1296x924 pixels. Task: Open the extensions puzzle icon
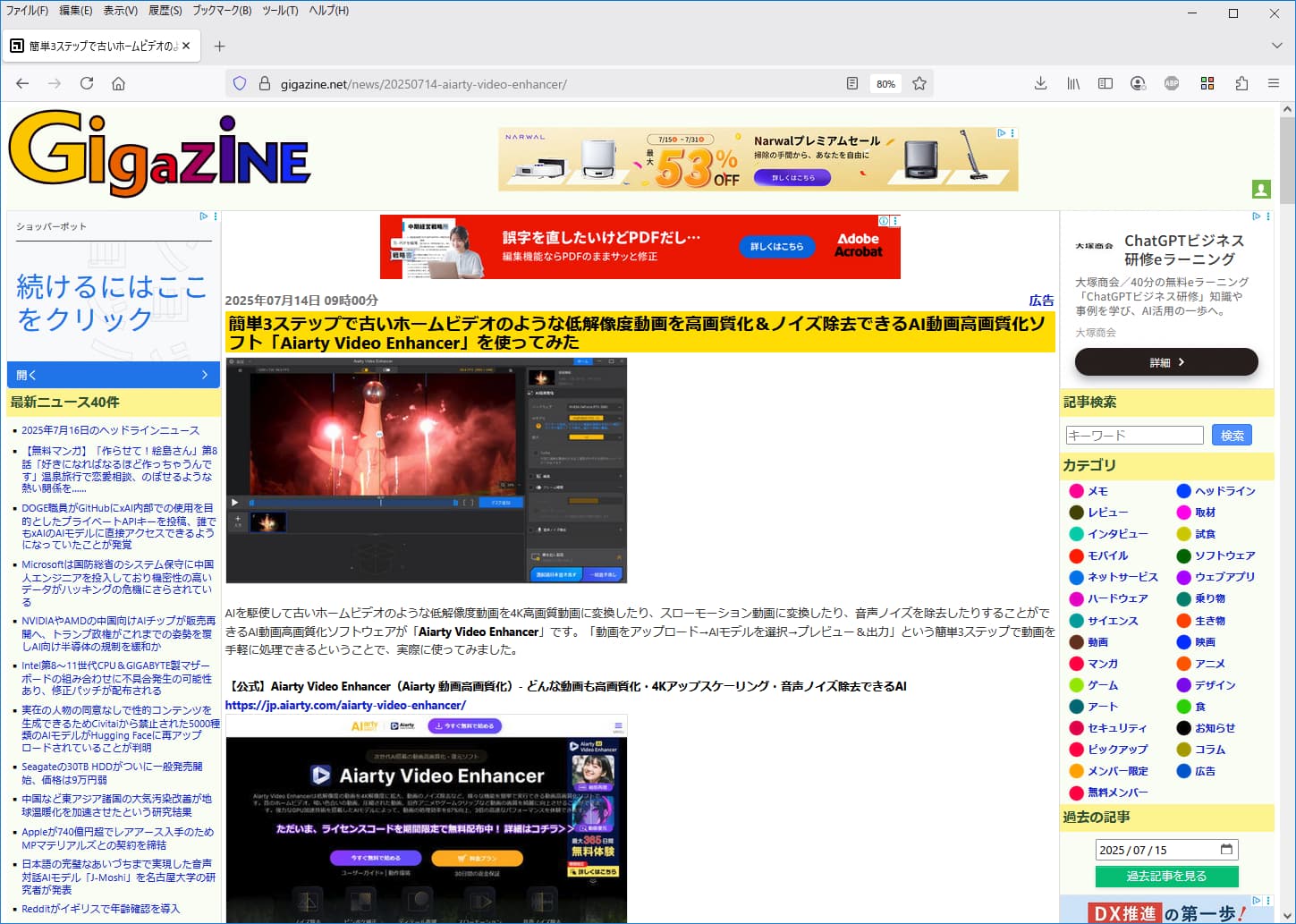coord(1241,83)
